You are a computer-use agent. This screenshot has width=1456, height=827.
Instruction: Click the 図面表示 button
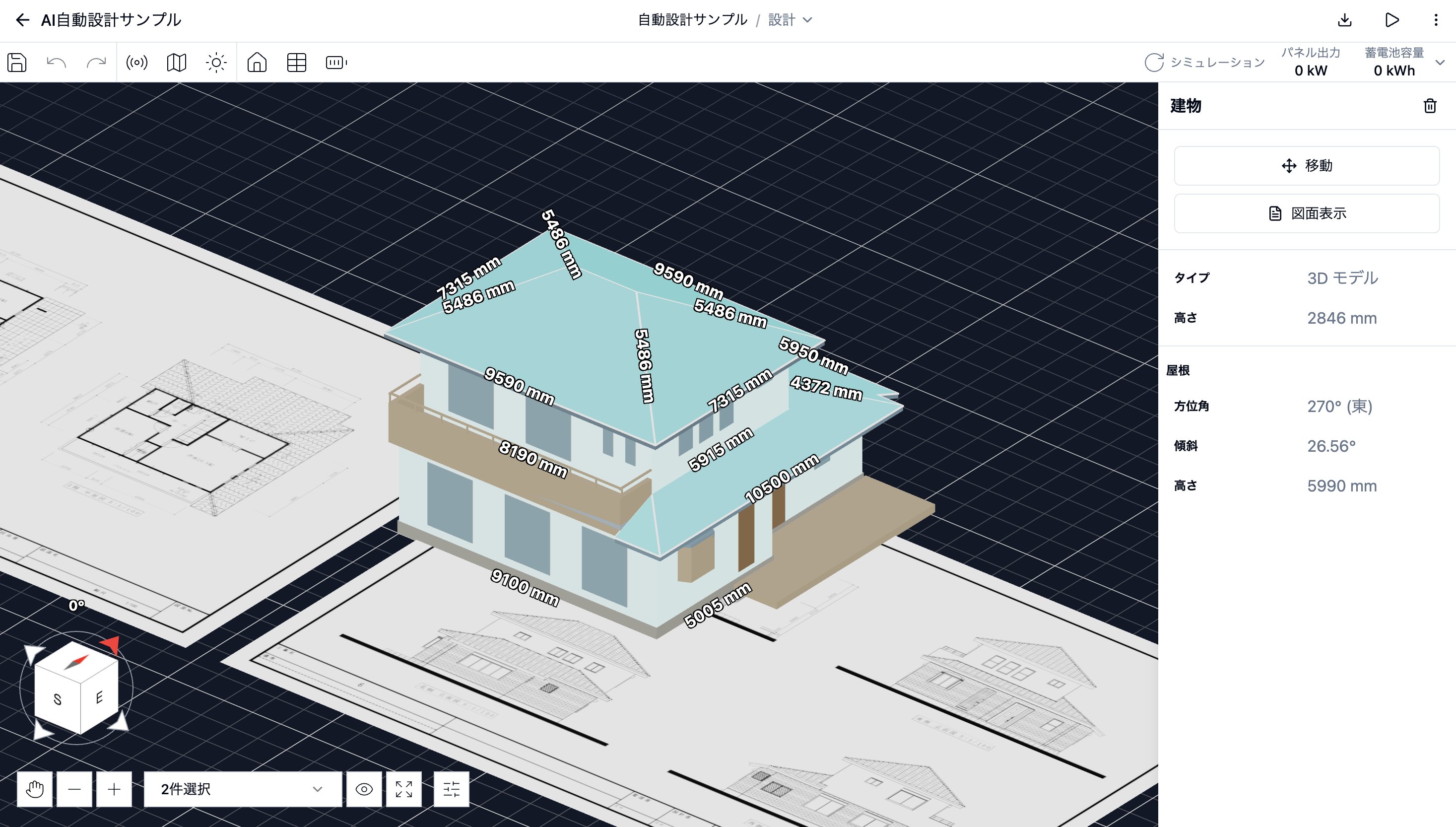coord(1307,213)
